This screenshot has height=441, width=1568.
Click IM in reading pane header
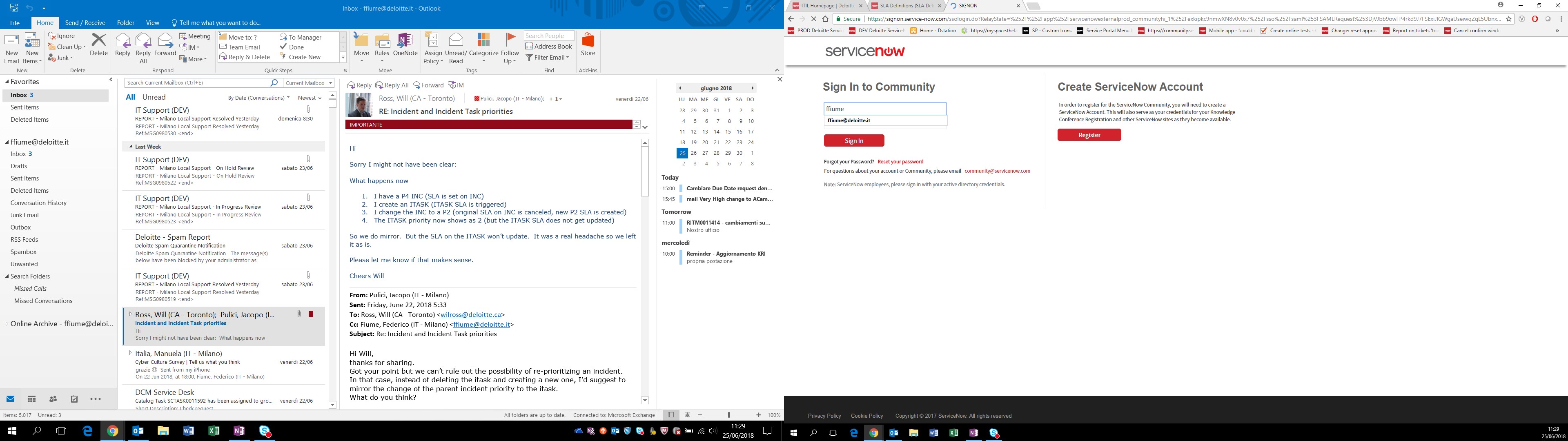tap(456, 85)
